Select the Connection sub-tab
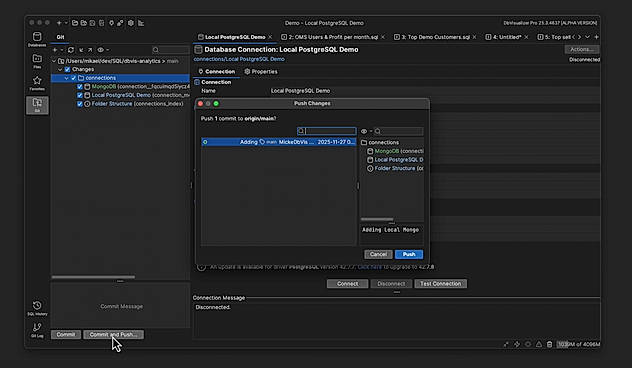 (x=216, y=71)
